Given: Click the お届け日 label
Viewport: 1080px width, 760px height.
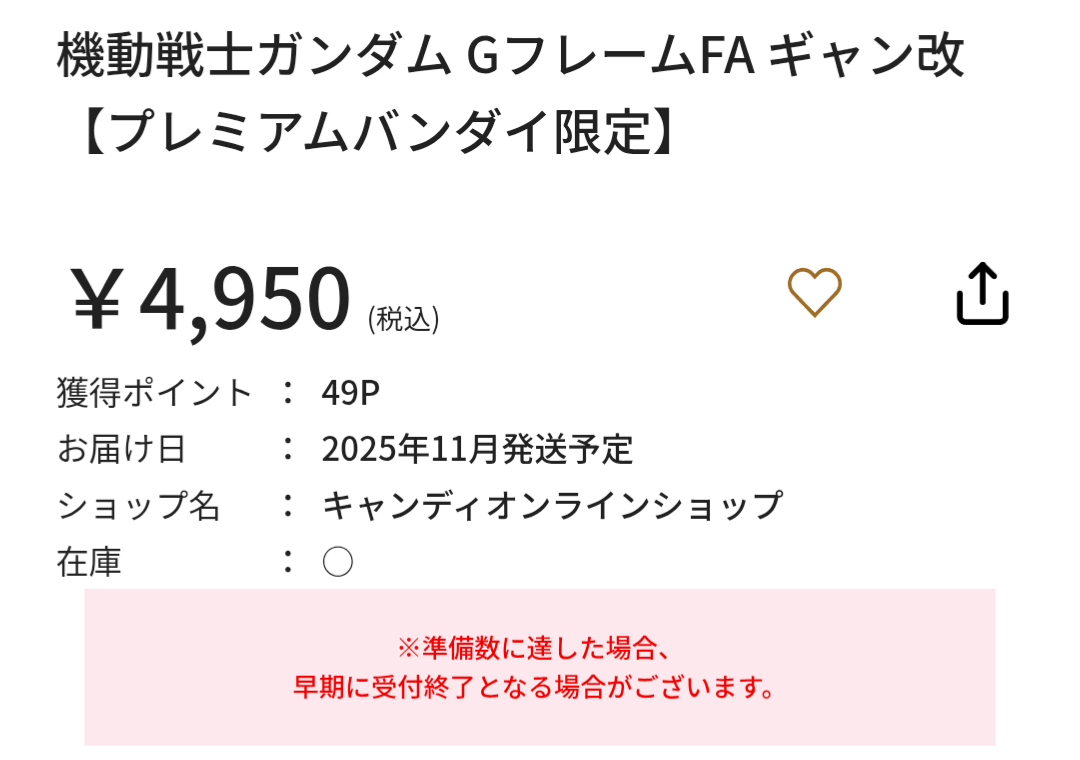Looking at the screenshot, I should [x=121, y=449].
